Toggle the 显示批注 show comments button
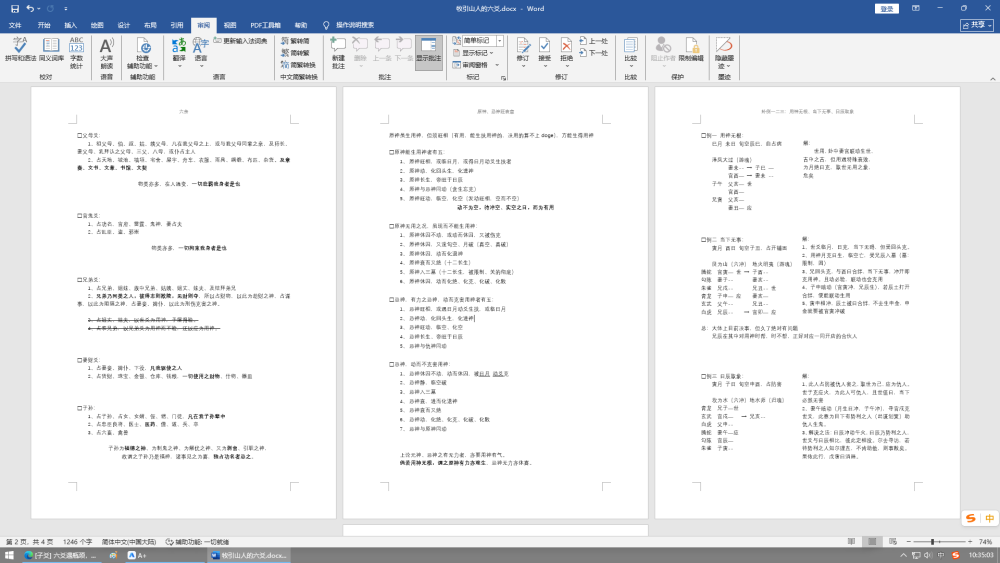This screenshot has height=563, width=1000. coord(429,52)
